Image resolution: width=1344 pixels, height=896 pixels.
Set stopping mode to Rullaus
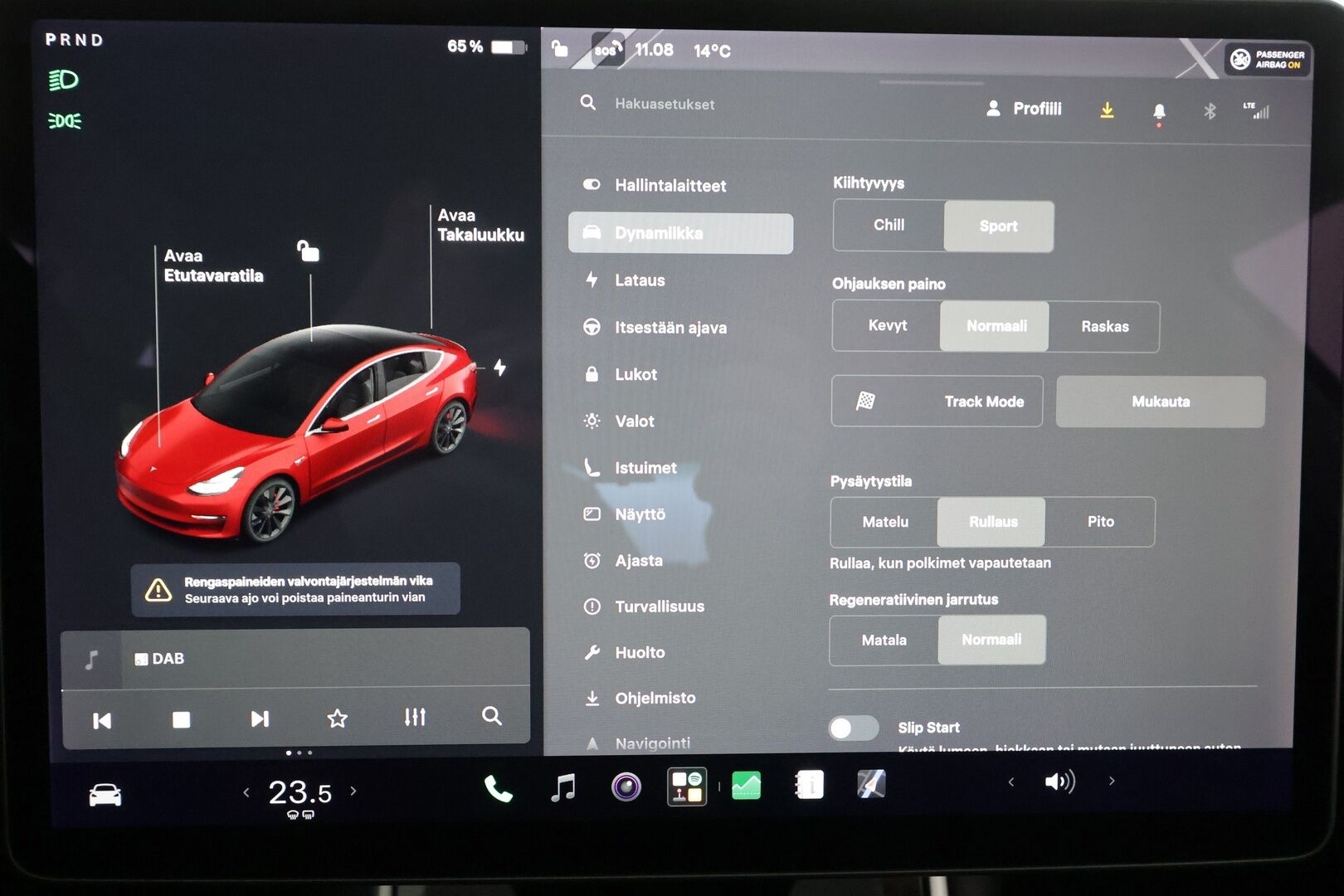pos(991,522)
